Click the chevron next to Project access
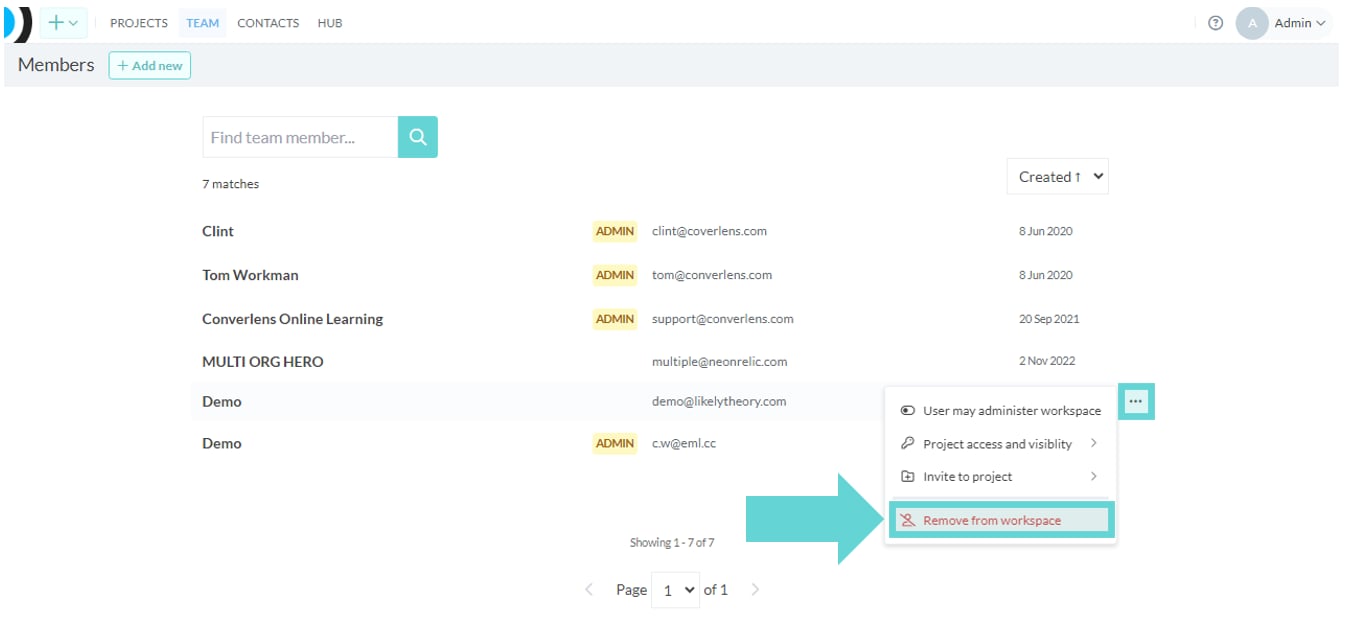 pyautogui.click(x=1093, y=443)
